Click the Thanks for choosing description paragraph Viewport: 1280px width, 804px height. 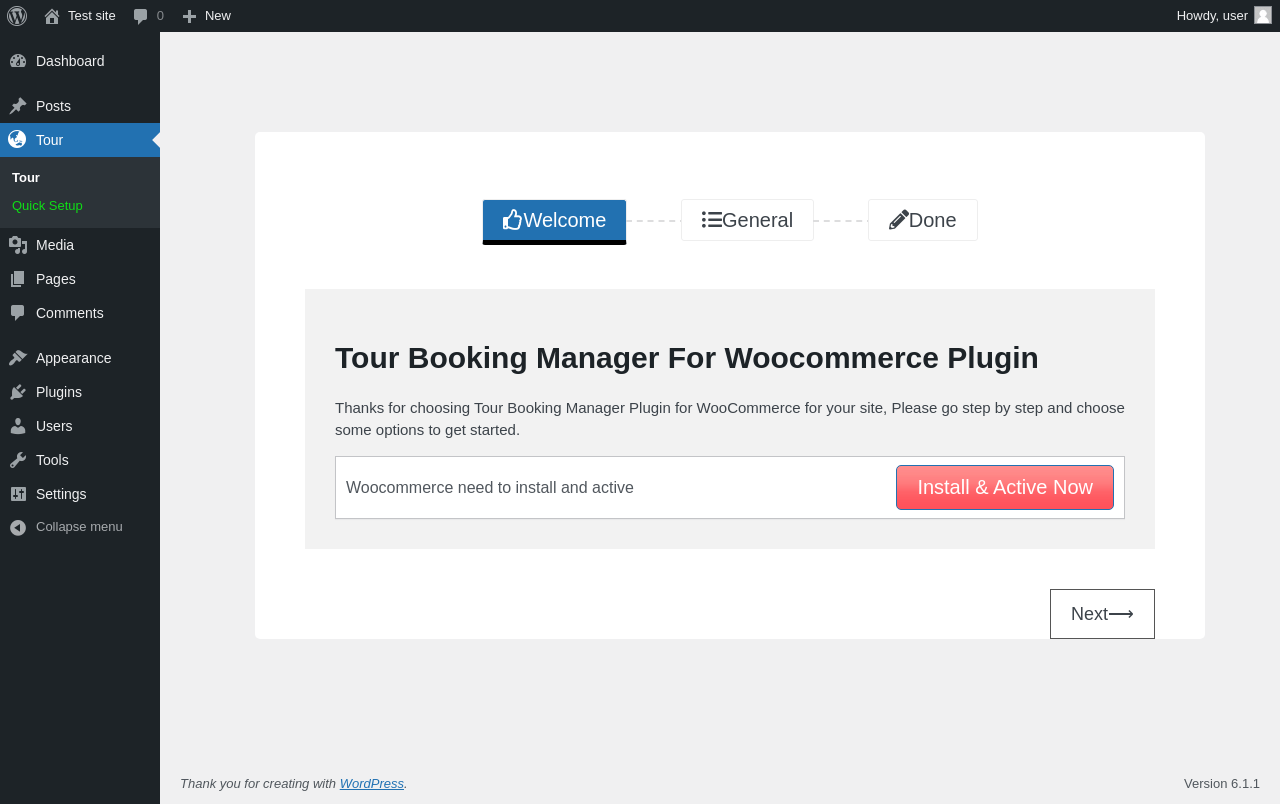click(730, 419)
